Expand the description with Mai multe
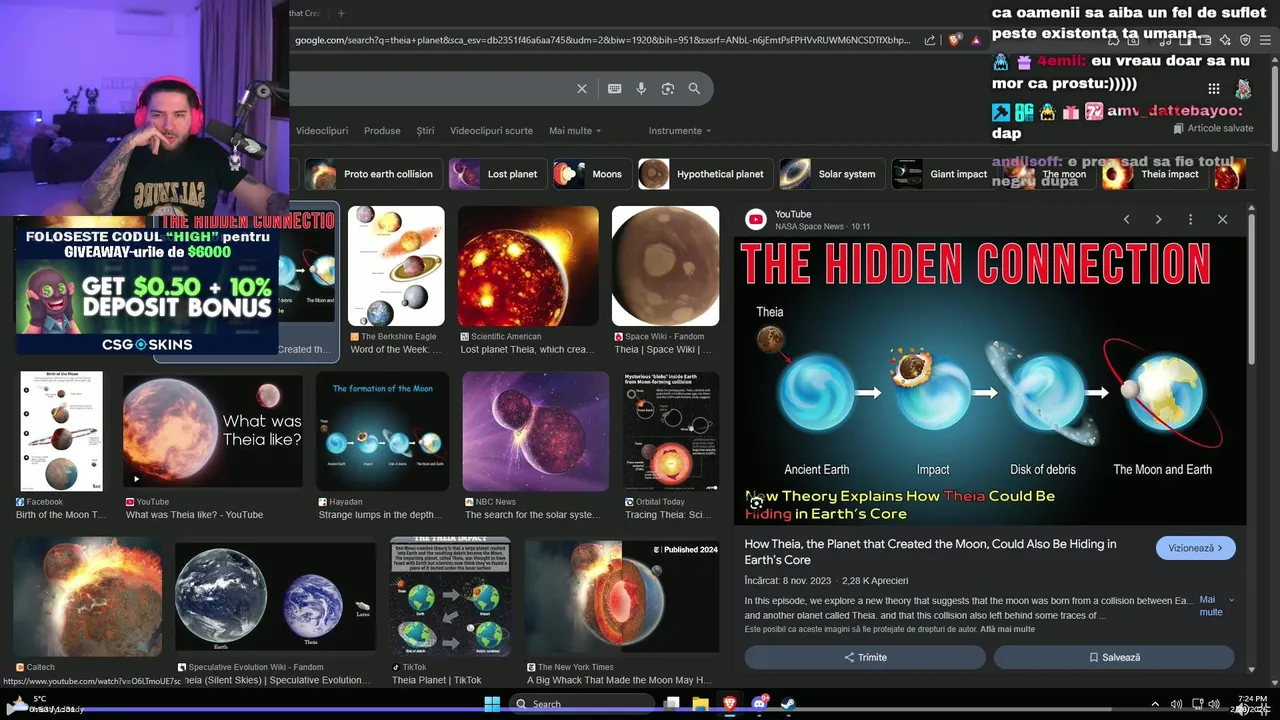 tap(1216, 606)
